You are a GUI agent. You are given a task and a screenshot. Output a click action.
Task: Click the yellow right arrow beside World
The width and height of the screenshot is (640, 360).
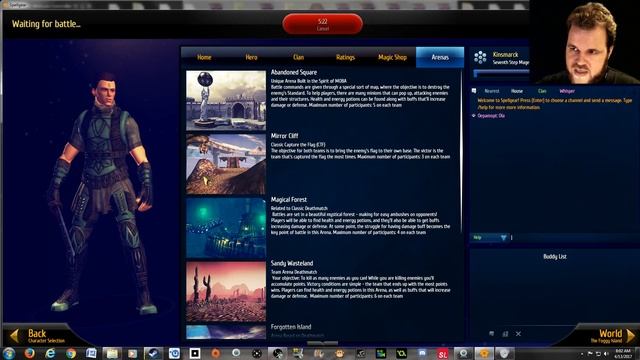pyautogui.click(x=631, y=336)
